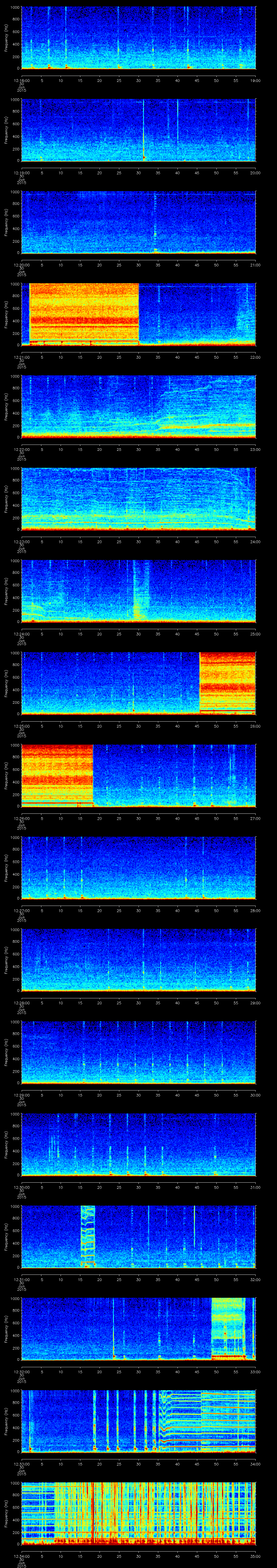Screen dimensions: 277x1568
Task: Click the 24:00 end time label
Action: [256, 542]
